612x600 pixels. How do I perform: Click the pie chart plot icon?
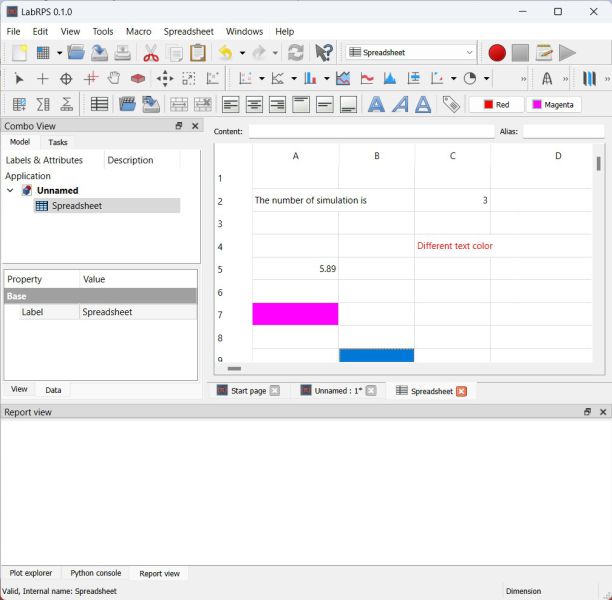pos(470,79)
